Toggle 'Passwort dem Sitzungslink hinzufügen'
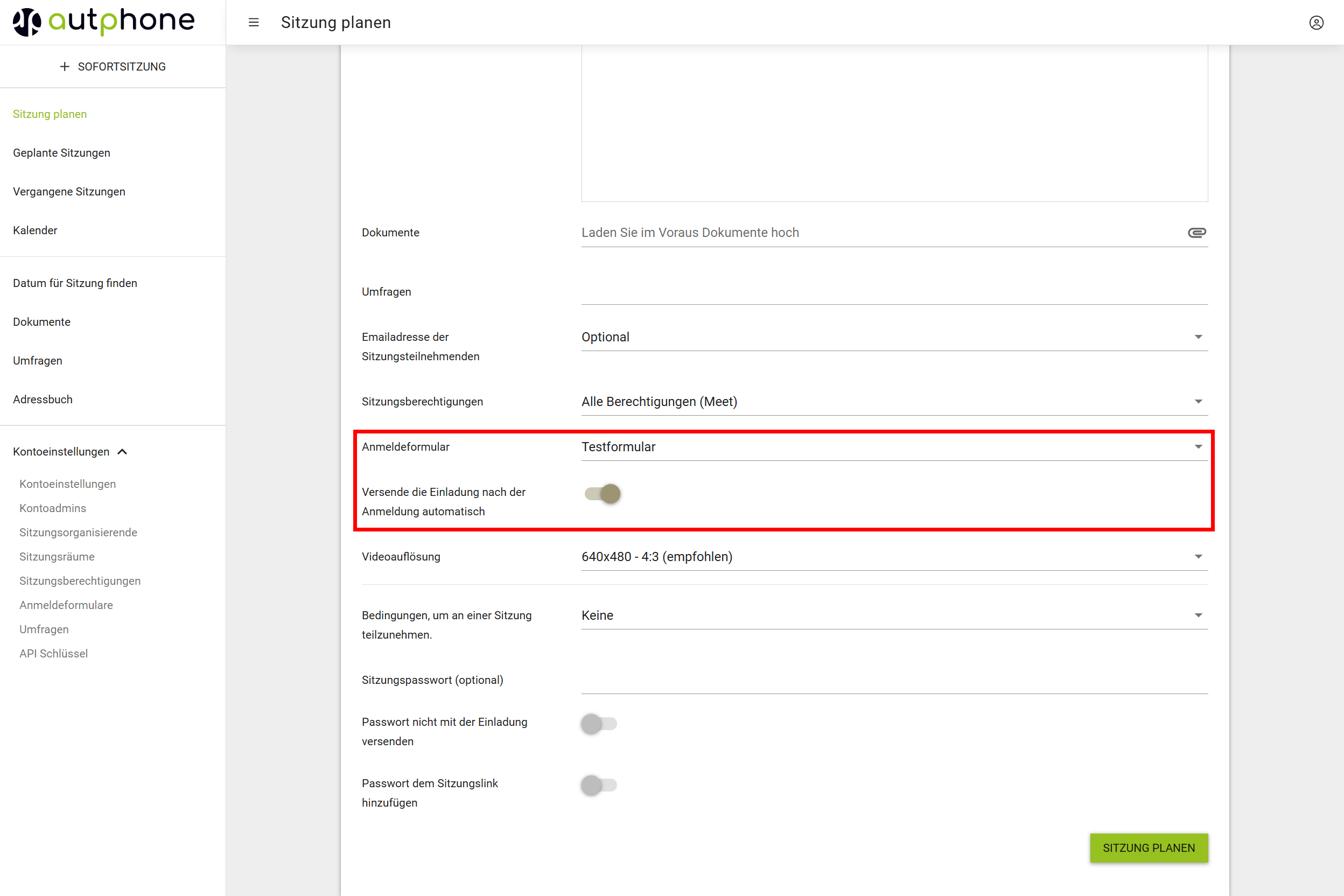This screenshot has width=1344, height=896. (x=598, y=785)
